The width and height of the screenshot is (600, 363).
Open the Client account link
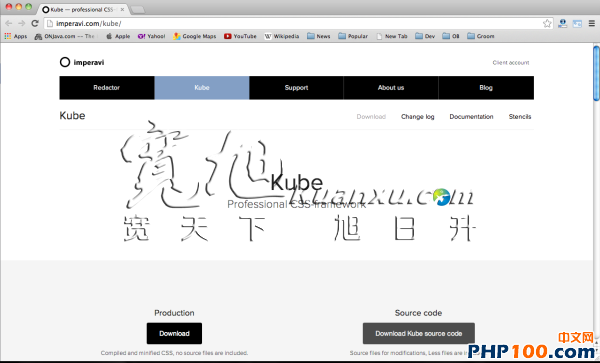click(x=511, y=62)
